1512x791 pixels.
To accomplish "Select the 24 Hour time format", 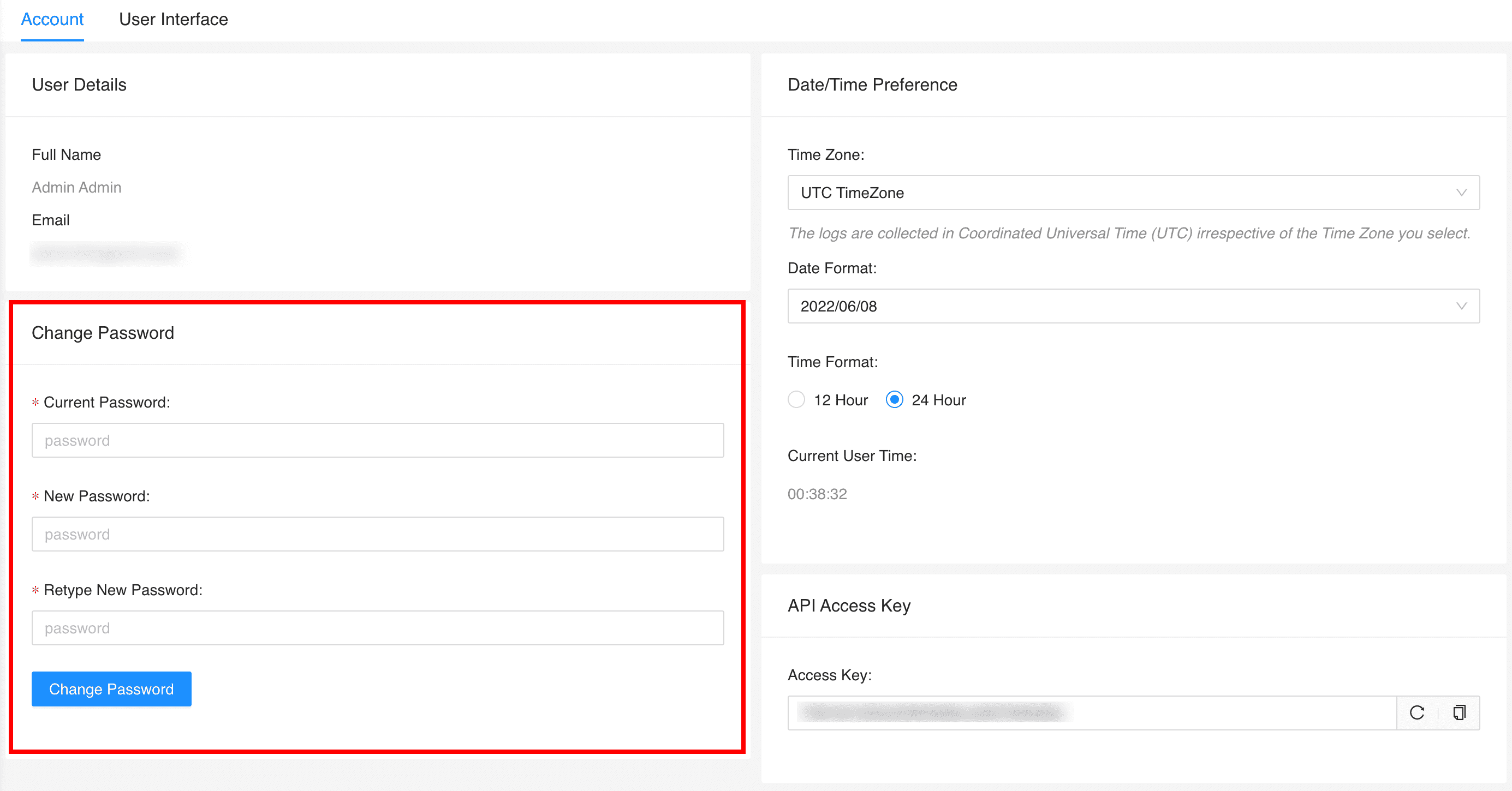I will 894,400.
